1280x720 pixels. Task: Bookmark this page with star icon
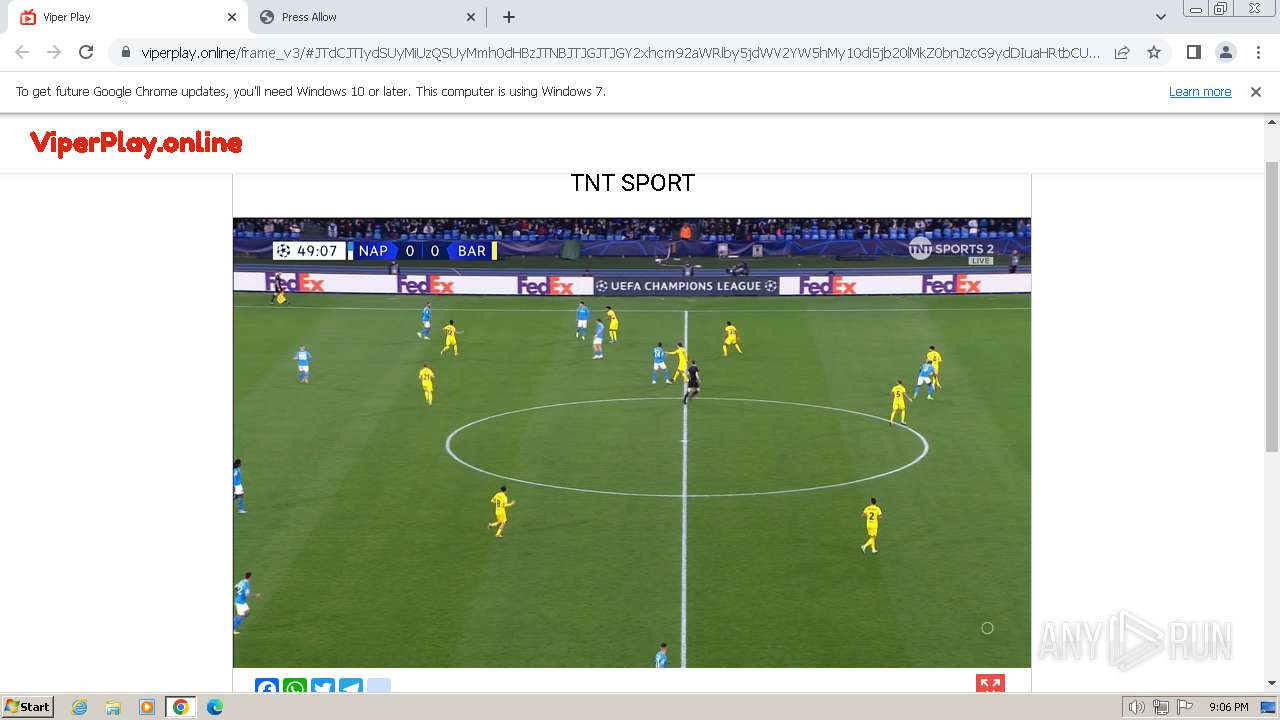click(1154, 53)
